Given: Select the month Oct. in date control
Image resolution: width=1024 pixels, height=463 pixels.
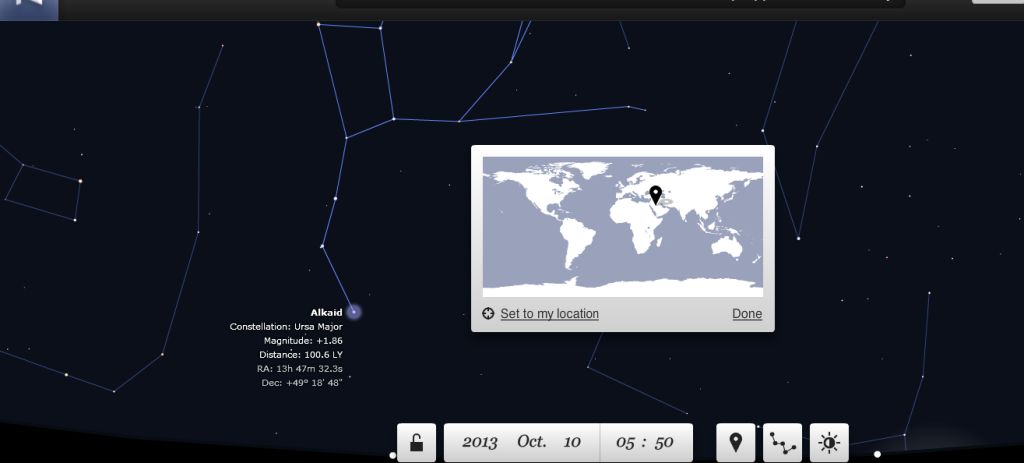Looking at the screenshot, I should coord(532,441).
